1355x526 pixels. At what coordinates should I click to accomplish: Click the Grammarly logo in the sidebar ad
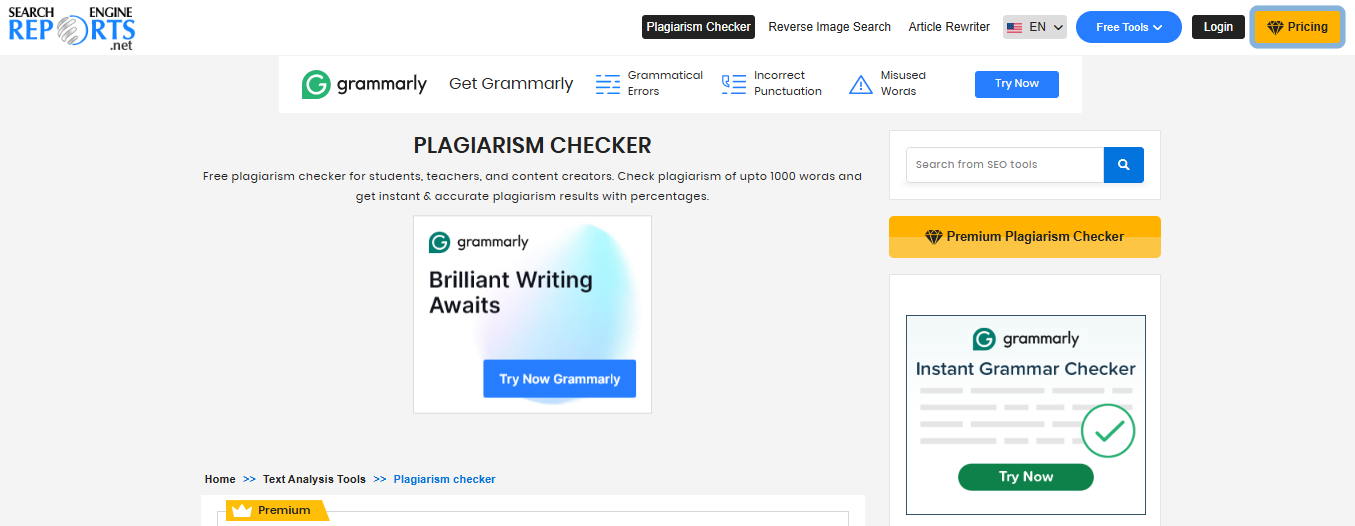(x=1026, y=339)
